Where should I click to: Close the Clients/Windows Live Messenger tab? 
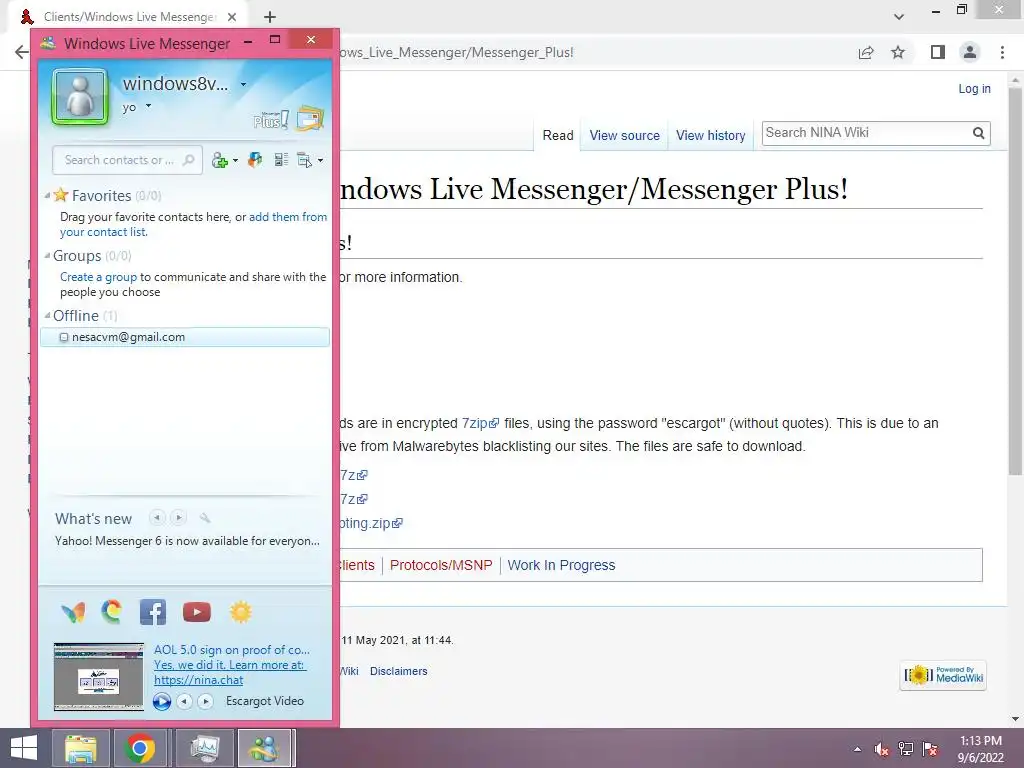[232, 17]
